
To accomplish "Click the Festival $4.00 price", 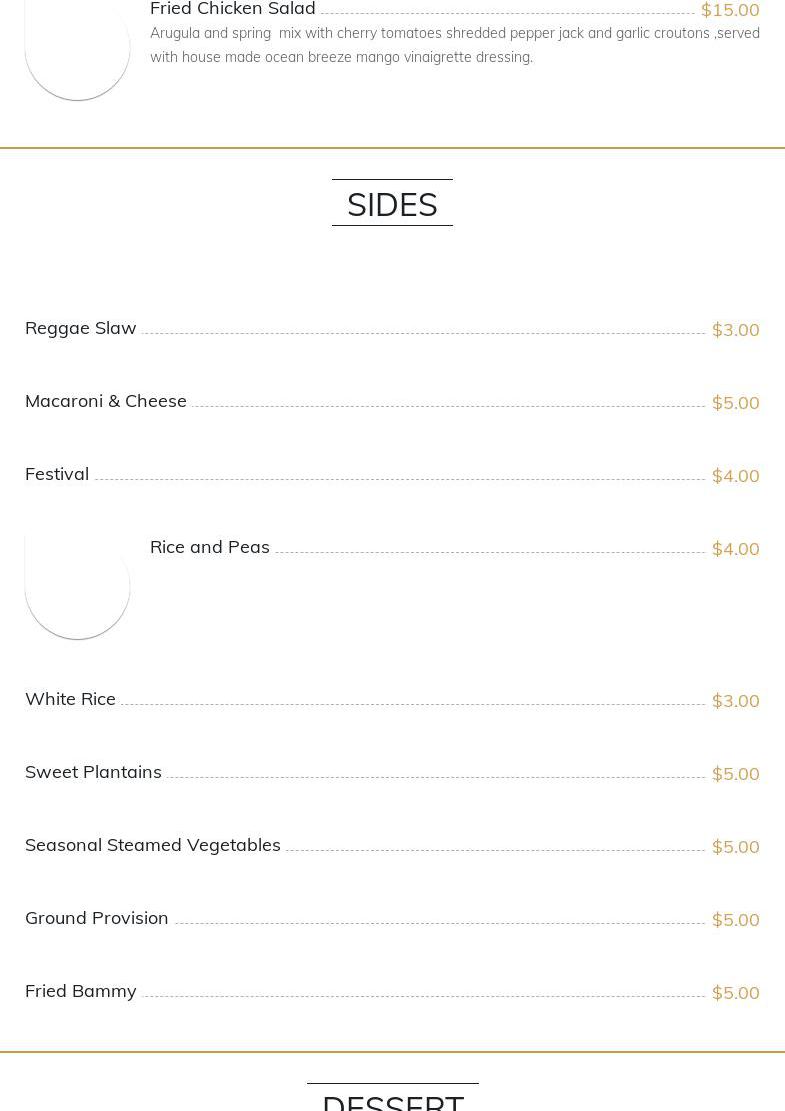I will click(x=735, y=476).
